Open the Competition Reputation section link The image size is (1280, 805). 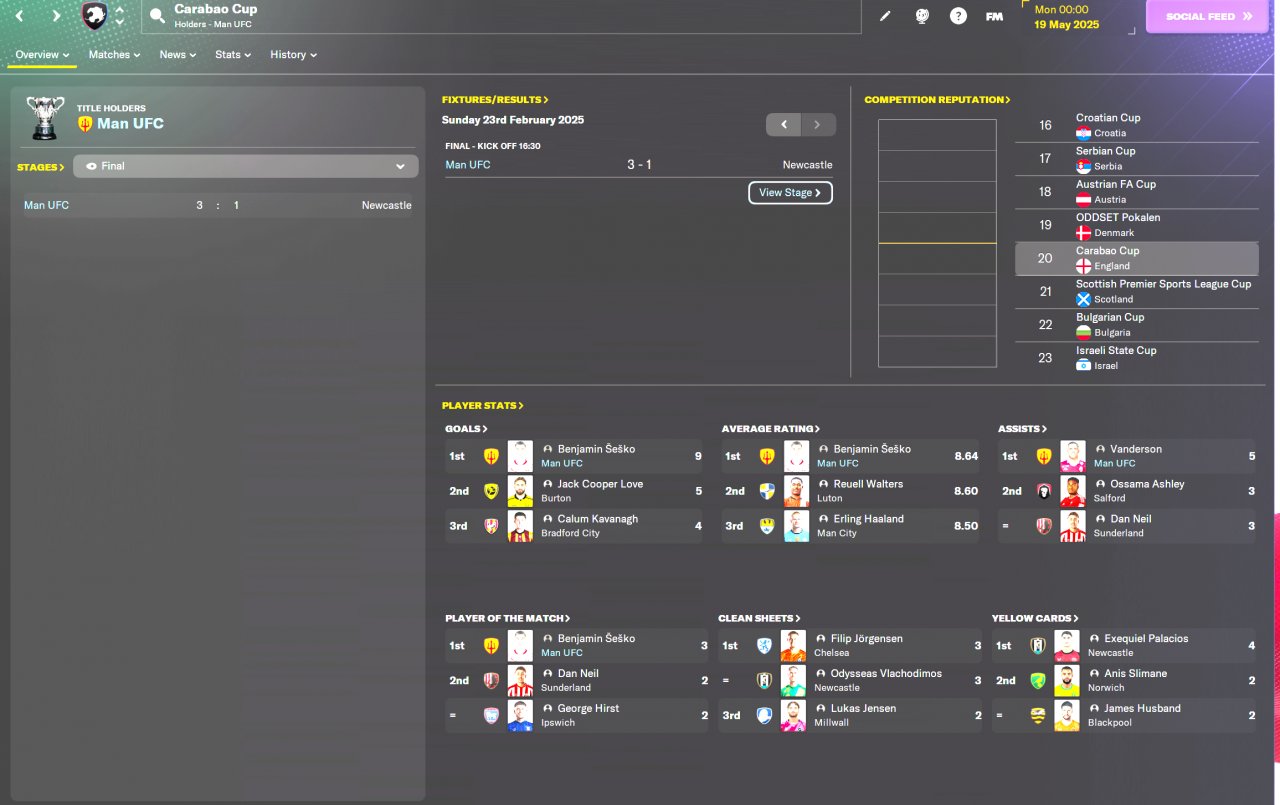[937, 100]
